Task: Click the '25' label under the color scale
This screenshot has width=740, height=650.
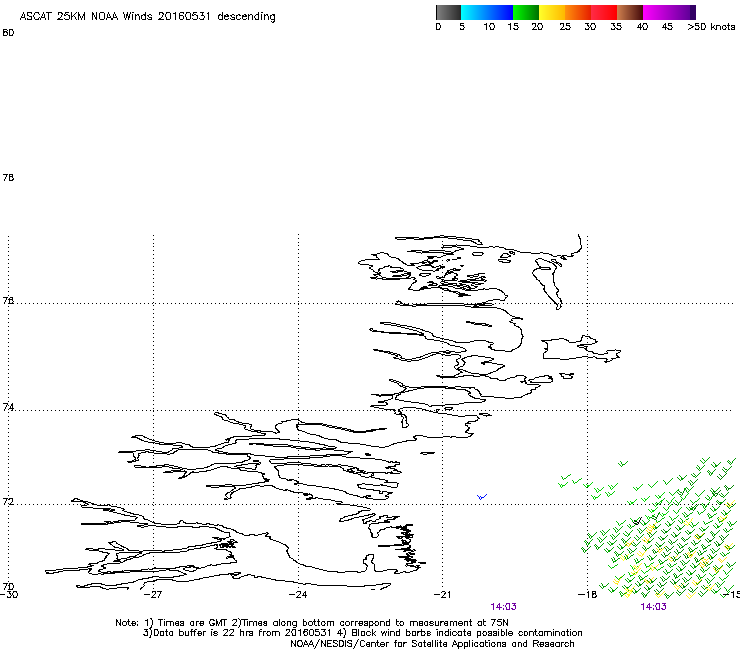Action: [x=565, y=27]
